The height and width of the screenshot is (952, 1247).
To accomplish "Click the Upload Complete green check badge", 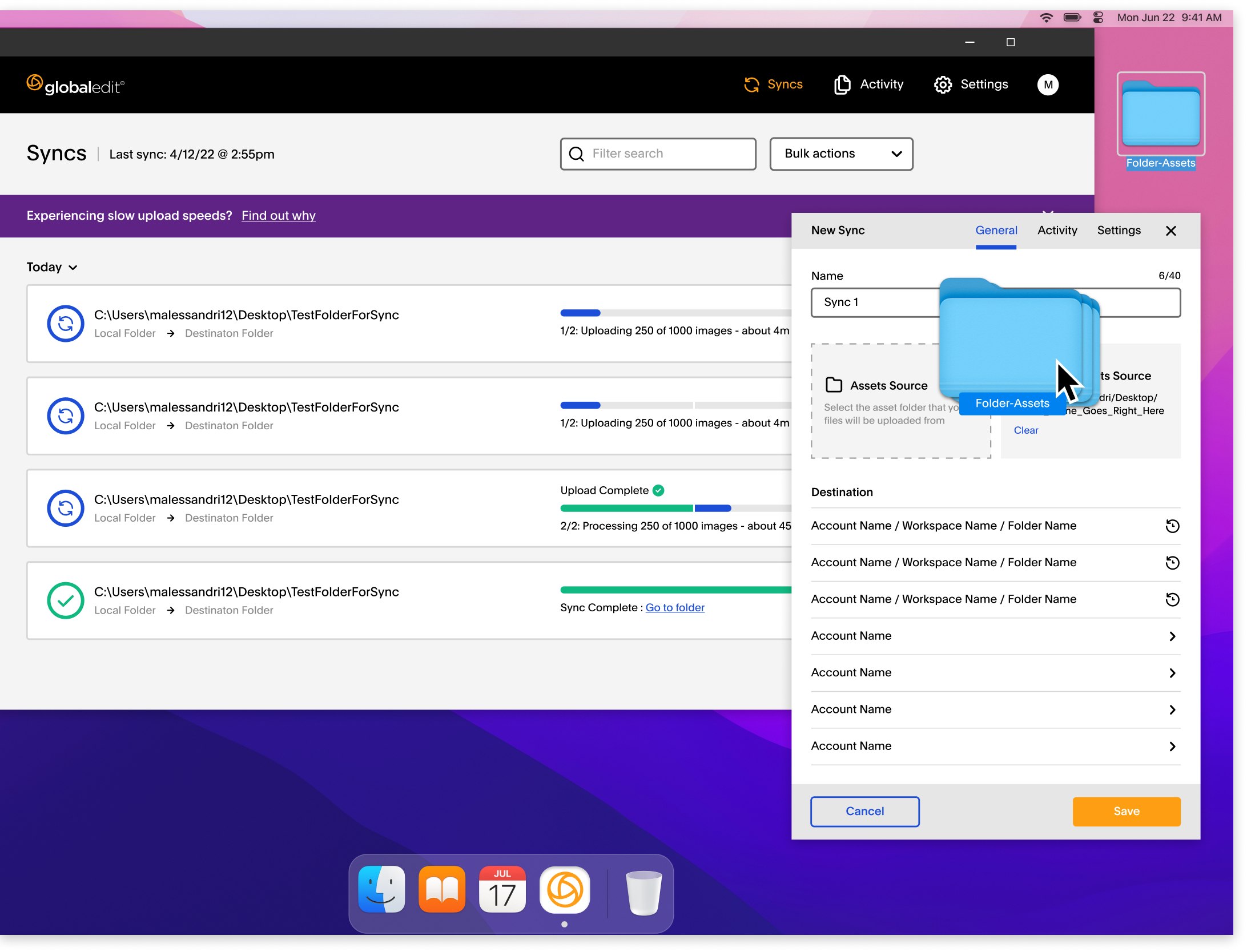I will click(x=658, y=490).
